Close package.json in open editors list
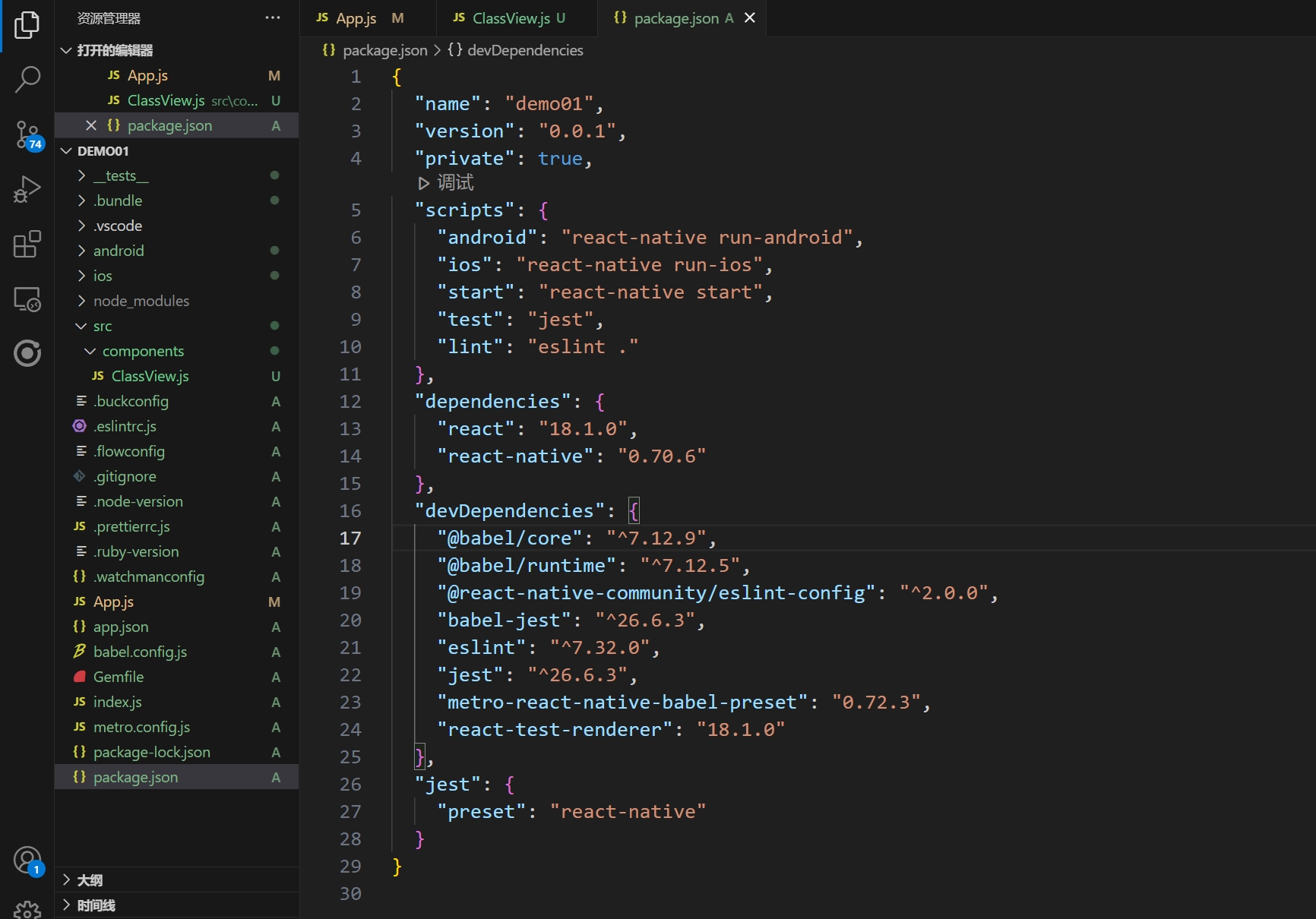1316x919 pixels. (x=91, y=125)
